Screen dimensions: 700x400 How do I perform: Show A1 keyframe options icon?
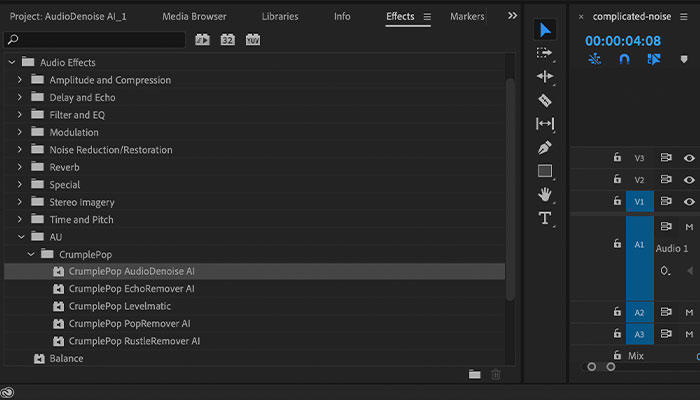pos(665,271)
